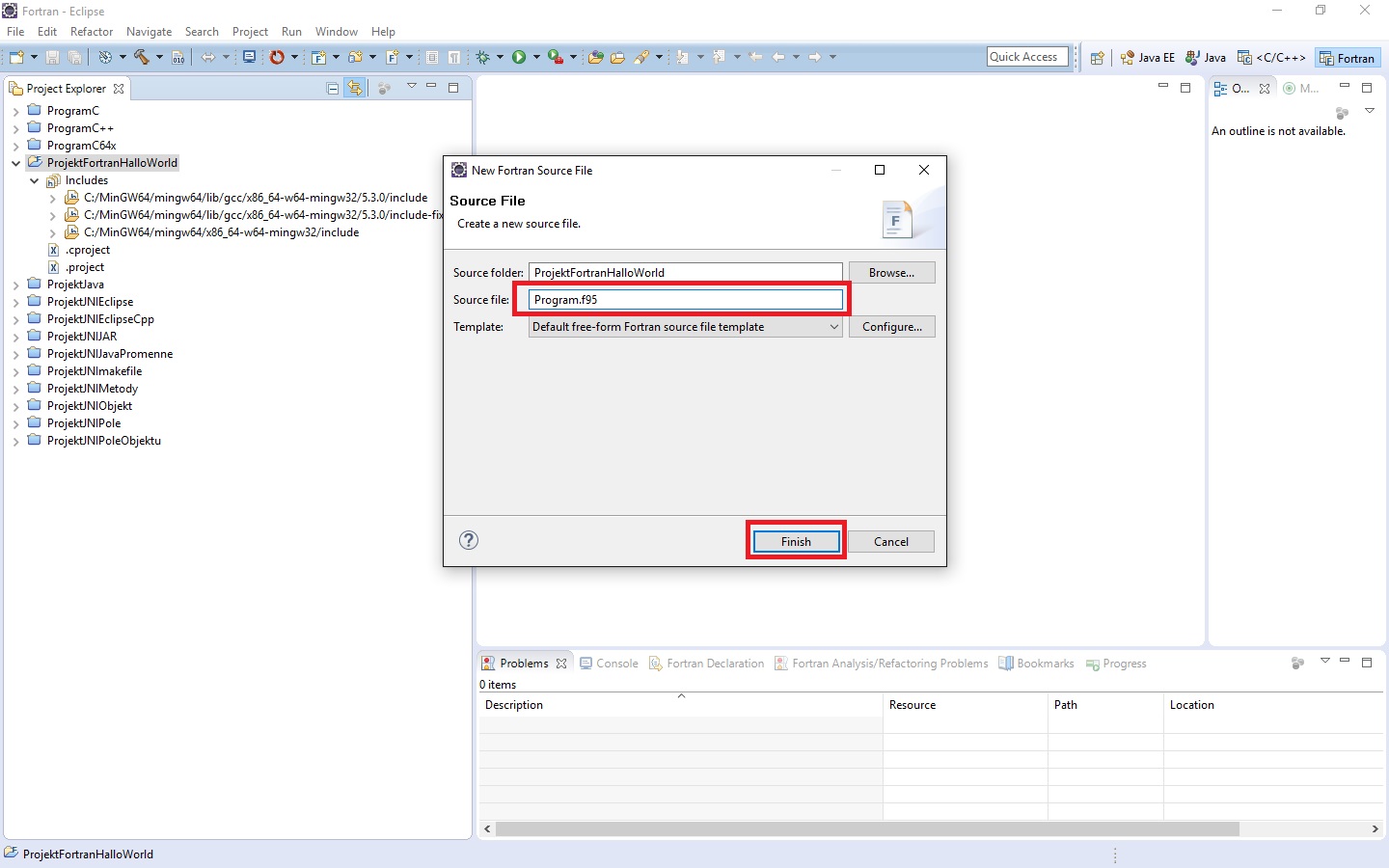The height and width of the screenshot is (868, 1389).
Task: Switch to the <C/C++> perspective
Action: 1271,58
